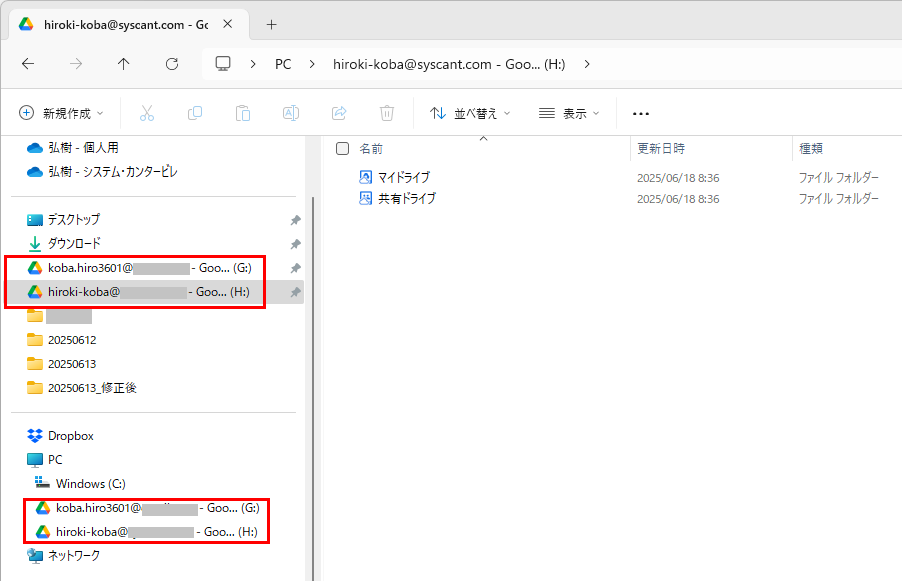902x581 pixels.
Task: Open the 共有ドライブ folder
Action: tap(406, 199)
